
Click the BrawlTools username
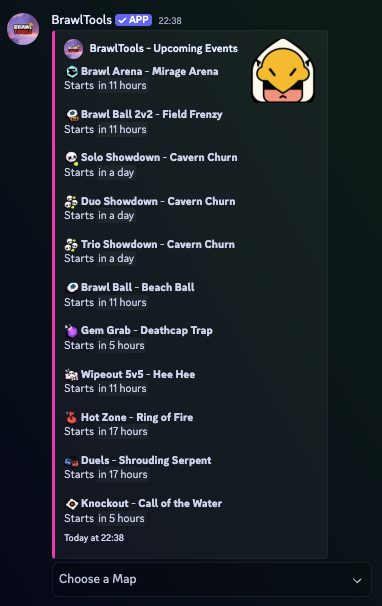82,20
